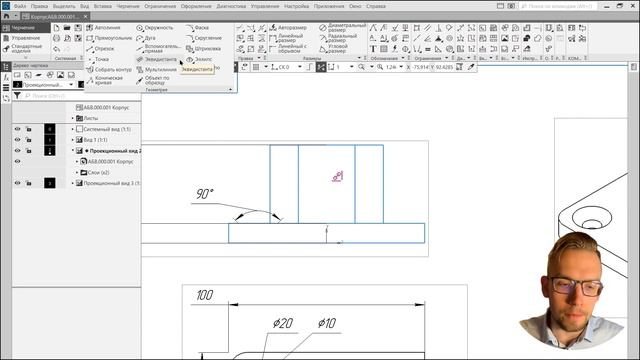
Task: Open the СК 0 coordinate system dropdown
Action: click(x=300, y=67)
